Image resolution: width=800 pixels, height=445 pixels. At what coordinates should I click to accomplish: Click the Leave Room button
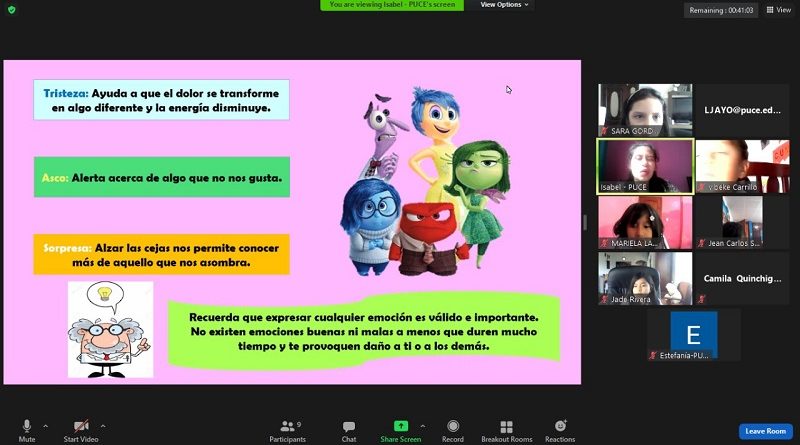766,431
